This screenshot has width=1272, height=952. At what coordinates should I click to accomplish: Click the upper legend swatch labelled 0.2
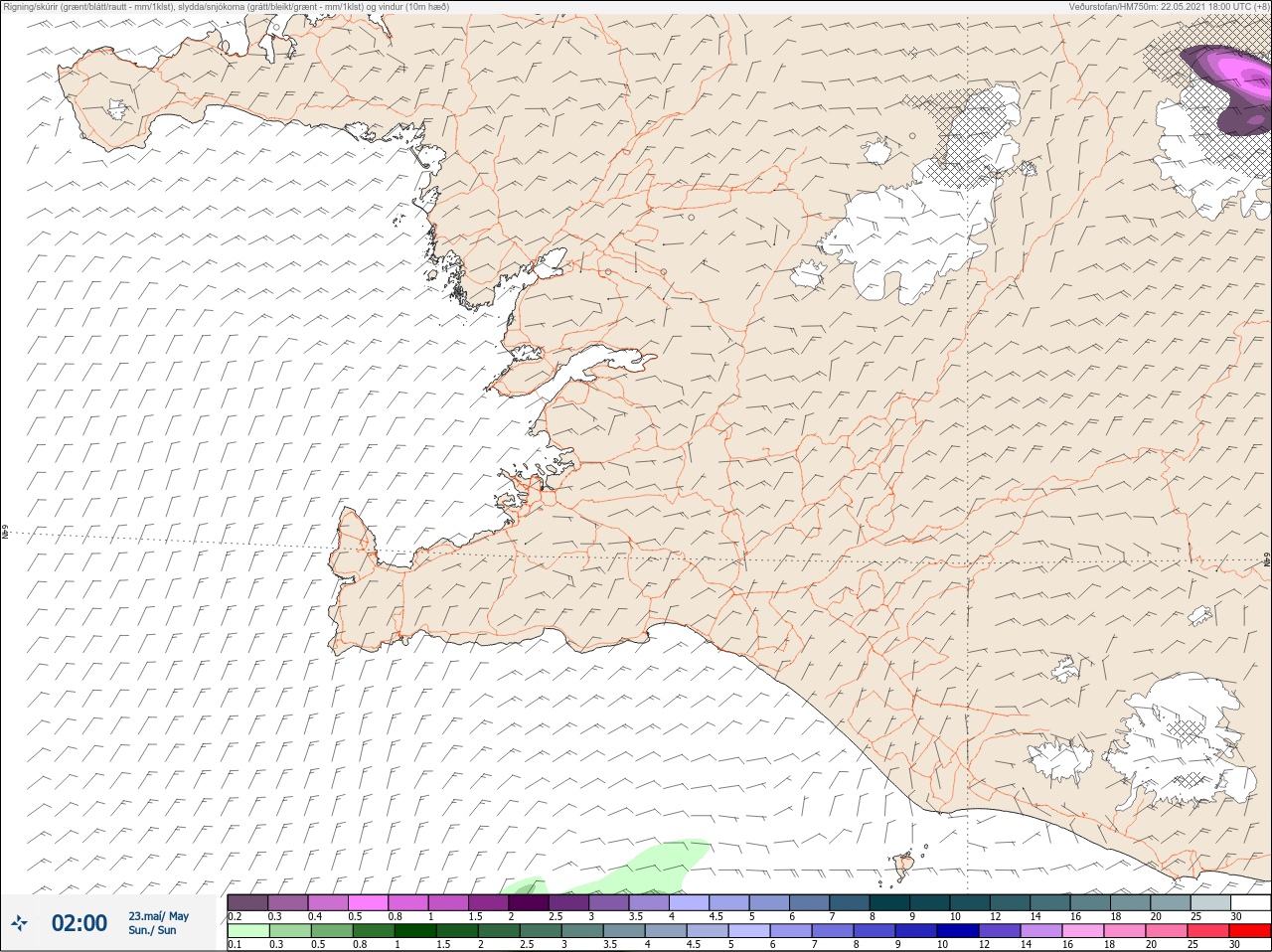(x=247, y=902)
